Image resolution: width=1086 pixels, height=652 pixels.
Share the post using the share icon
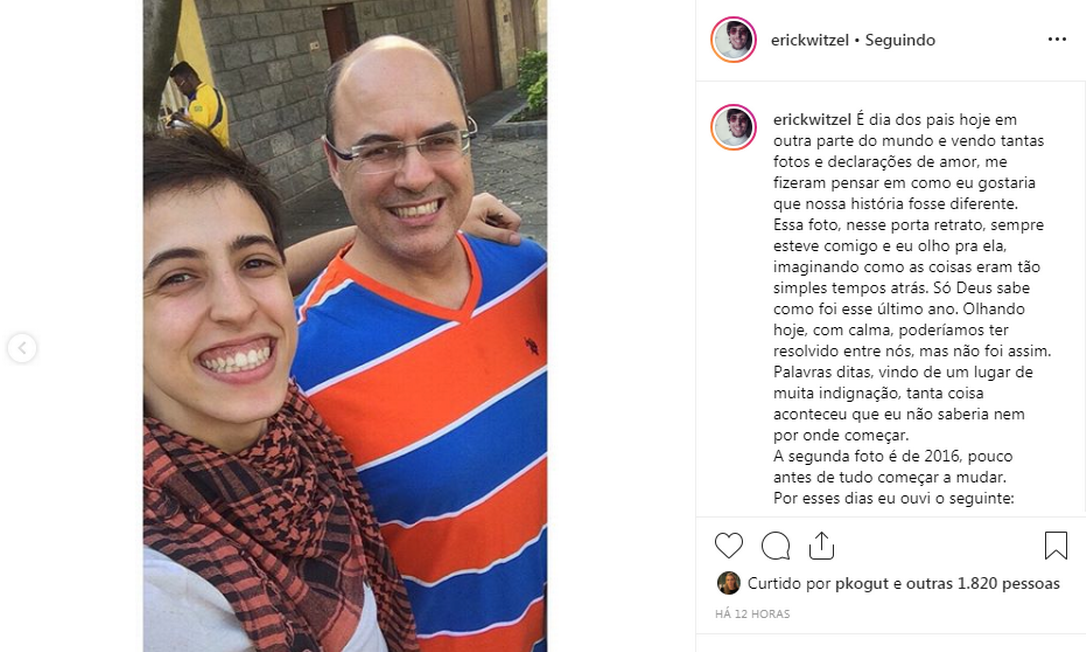[x=821, y=545]
